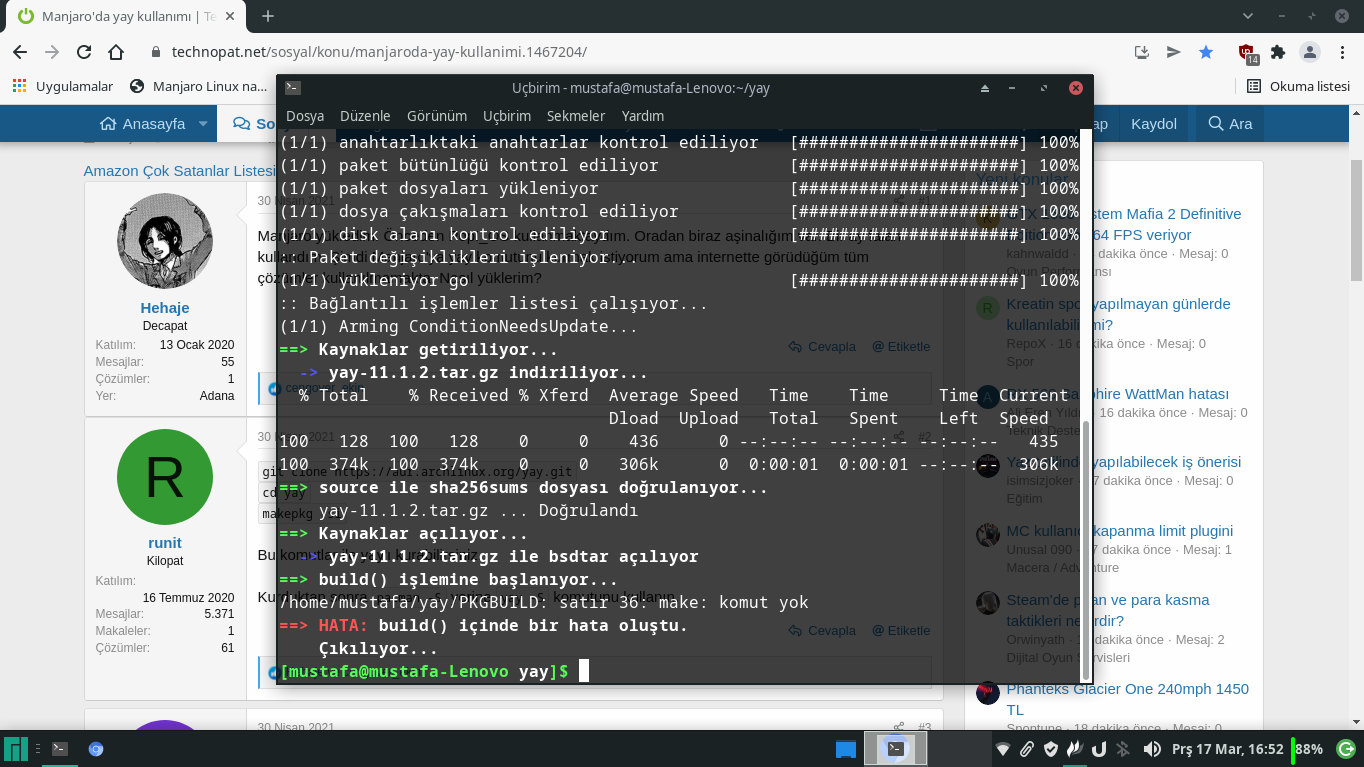Switch to the blue desktop window in the taskbar
Image resolution: width=1364 pixels, height=767 pixels.
click(846, 749)
